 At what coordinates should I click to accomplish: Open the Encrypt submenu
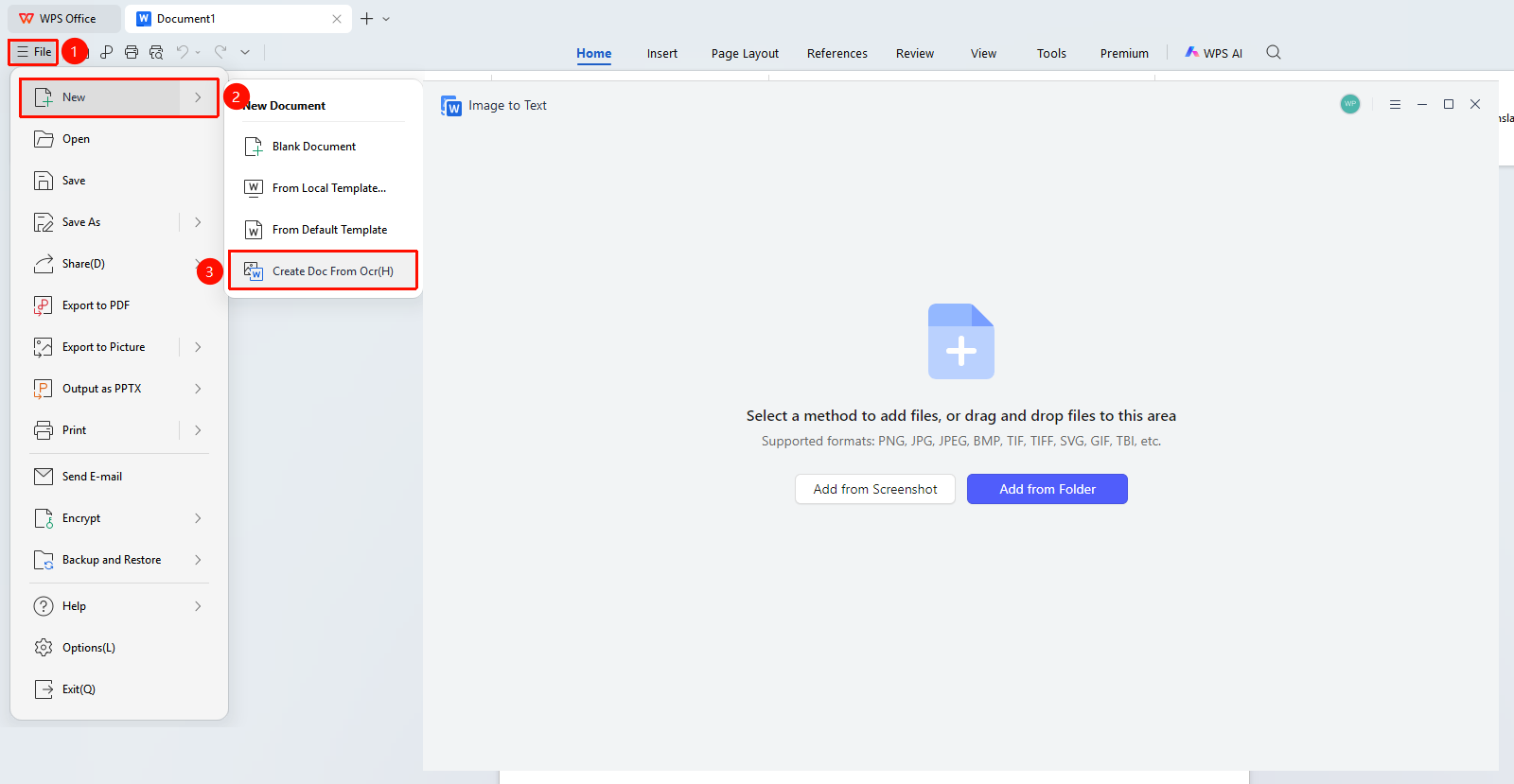(119, 518)
